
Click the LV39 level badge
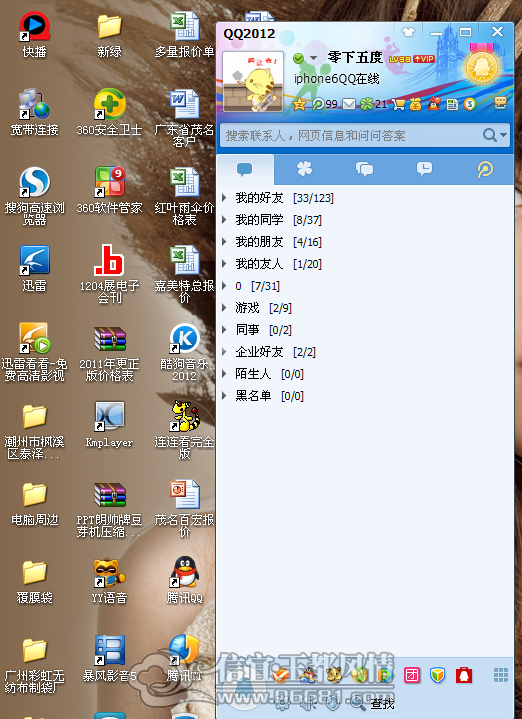click(400, 59)
